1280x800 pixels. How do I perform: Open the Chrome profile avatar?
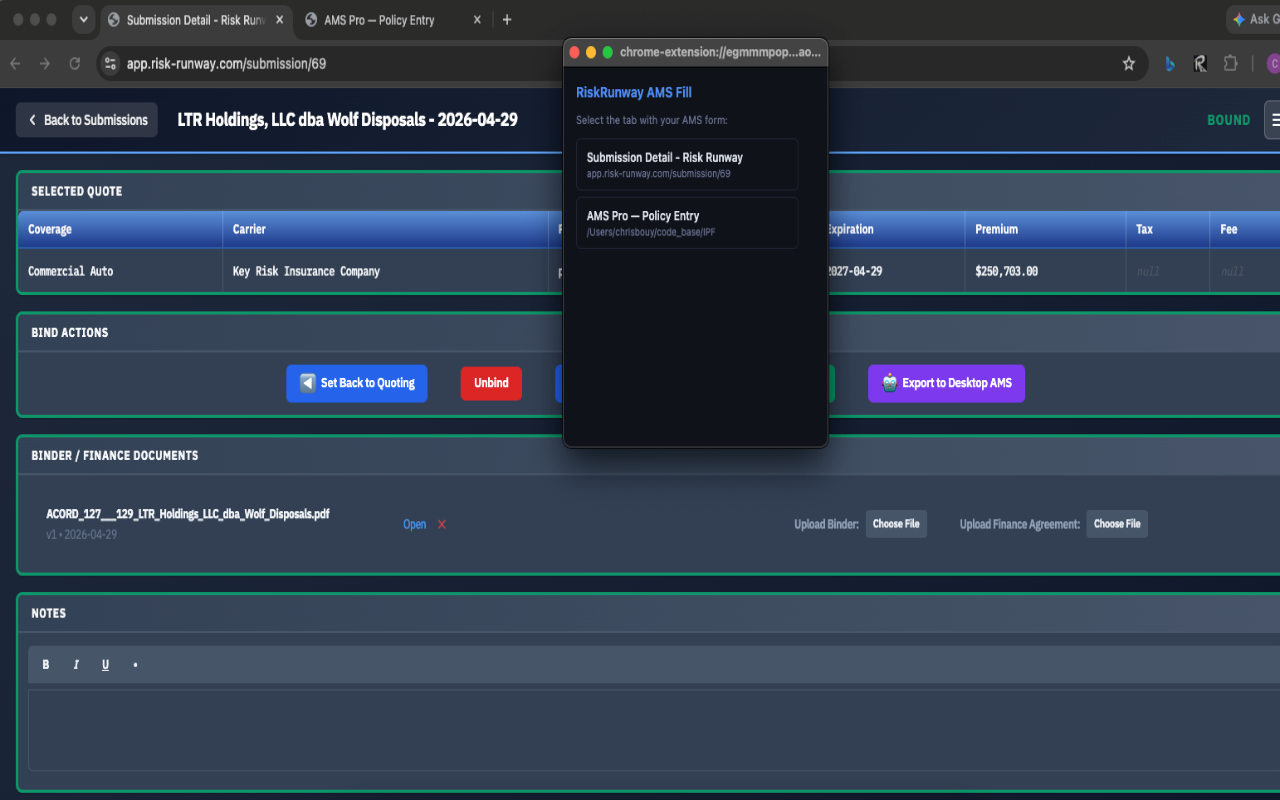click(x=1273, y=63)
